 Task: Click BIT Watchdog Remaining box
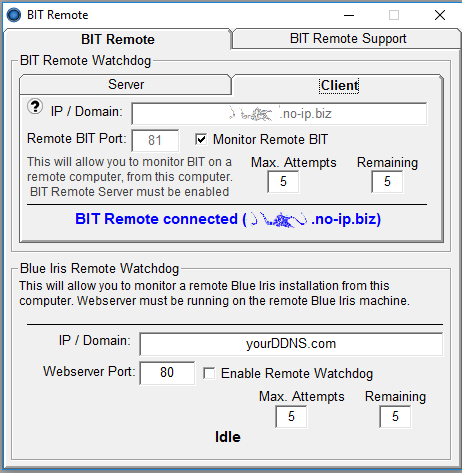pos(387,182)
